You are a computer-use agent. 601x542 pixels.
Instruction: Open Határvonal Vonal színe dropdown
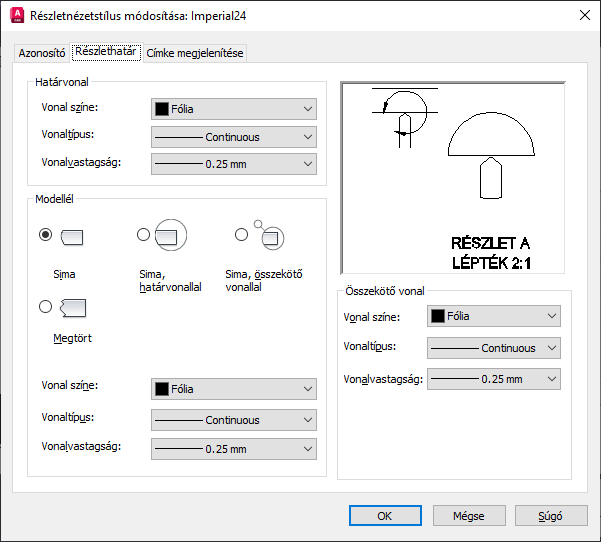[x=234, y=109]
